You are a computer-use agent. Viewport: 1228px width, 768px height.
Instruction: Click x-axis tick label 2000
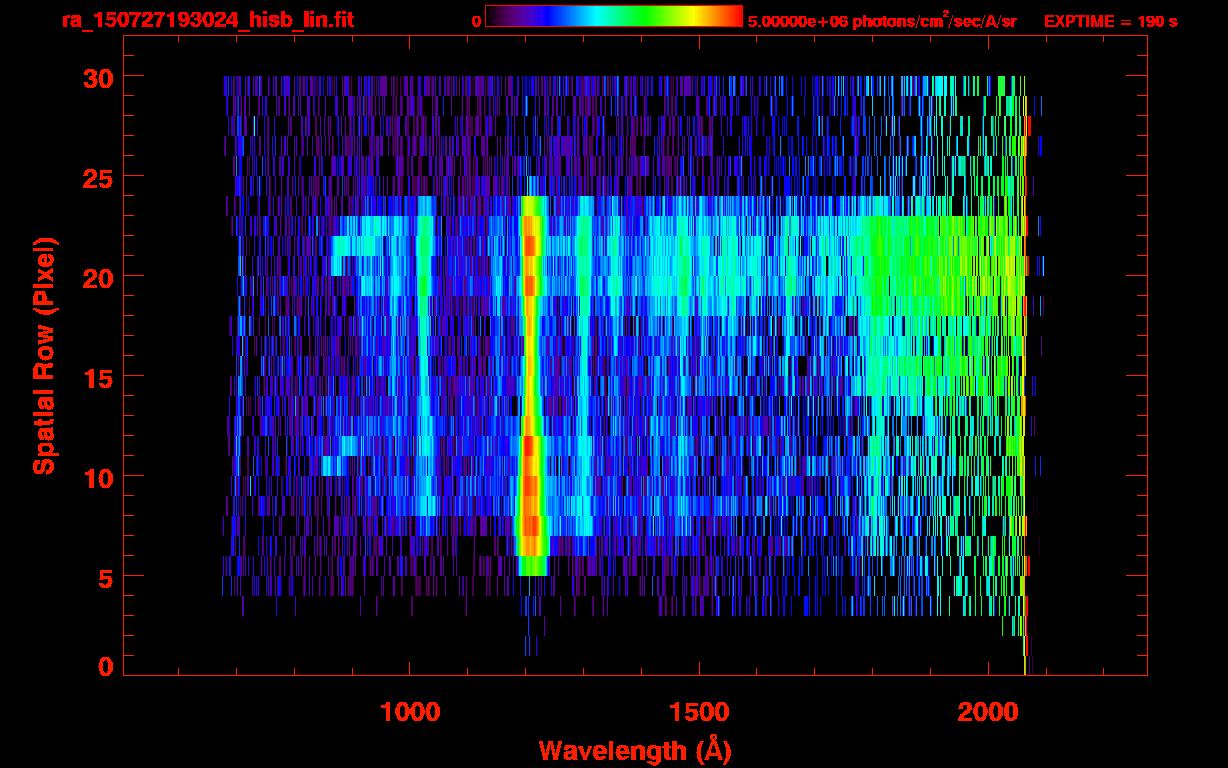pyautogui.click(x=988, y=712)
